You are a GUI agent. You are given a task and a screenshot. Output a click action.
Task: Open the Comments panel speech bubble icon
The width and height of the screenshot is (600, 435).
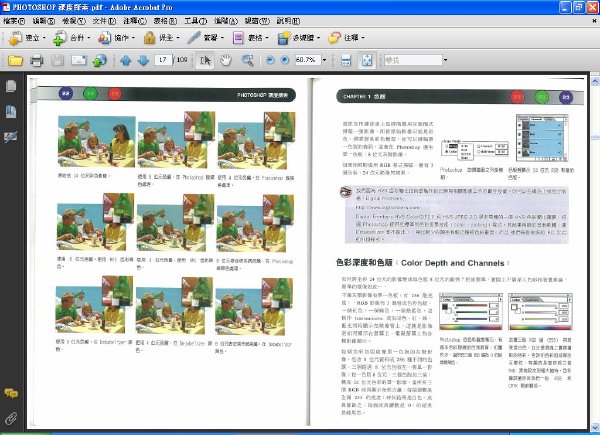(11, 393)
